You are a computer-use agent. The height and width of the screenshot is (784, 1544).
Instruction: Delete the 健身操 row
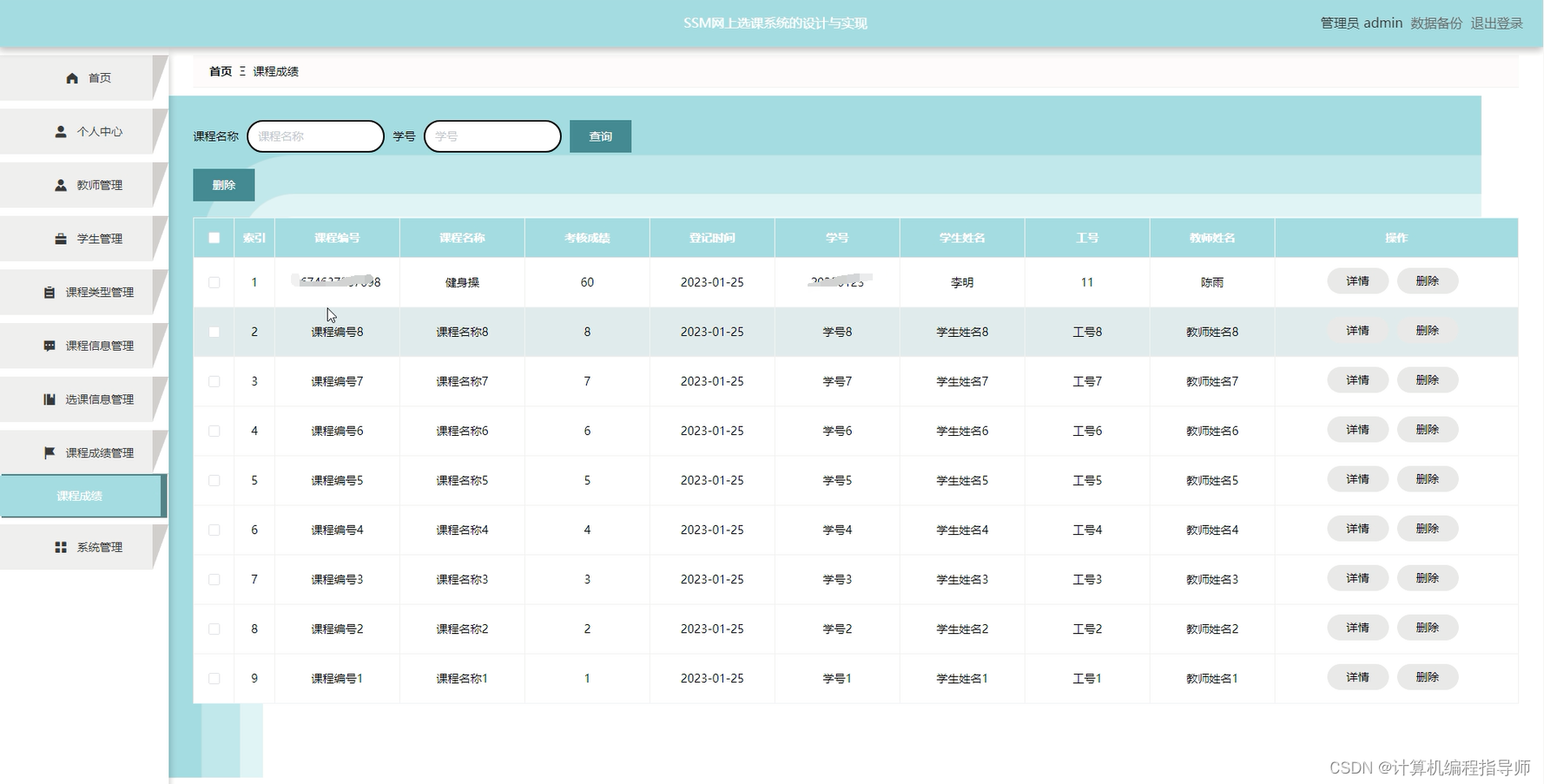tap(1427, 281)
